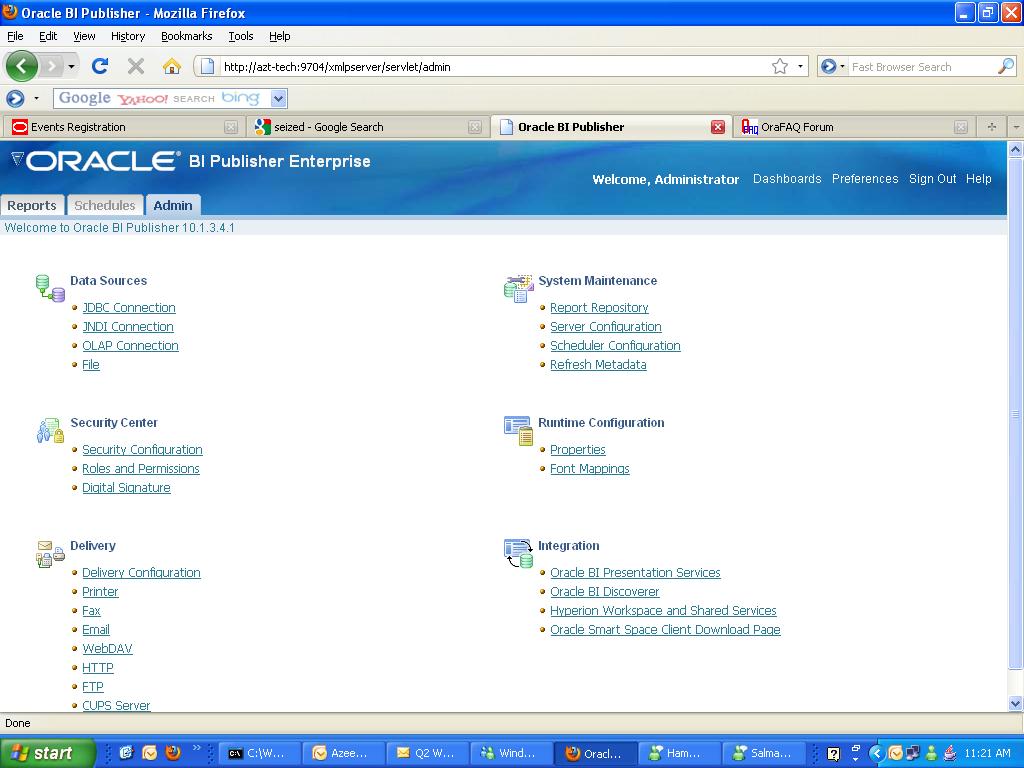The image size is (1024, 768).
Task: Open JDBC Connection link
Action: point(129,308)
